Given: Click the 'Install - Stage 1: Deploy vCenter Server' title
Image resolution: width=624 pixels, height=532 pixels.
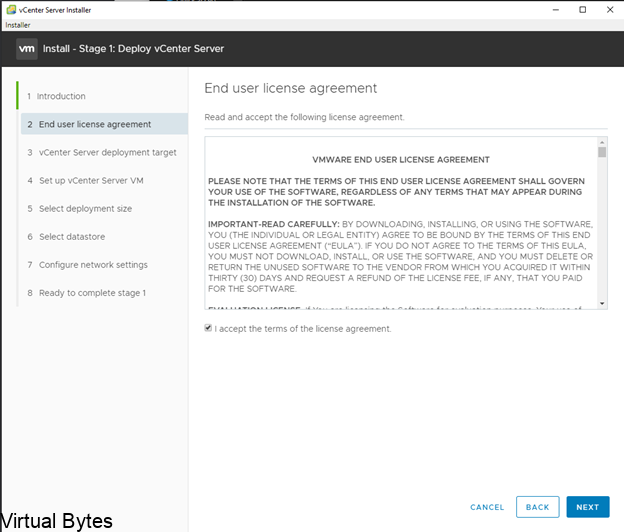Looking at the screenshot, I should point(133,49).
